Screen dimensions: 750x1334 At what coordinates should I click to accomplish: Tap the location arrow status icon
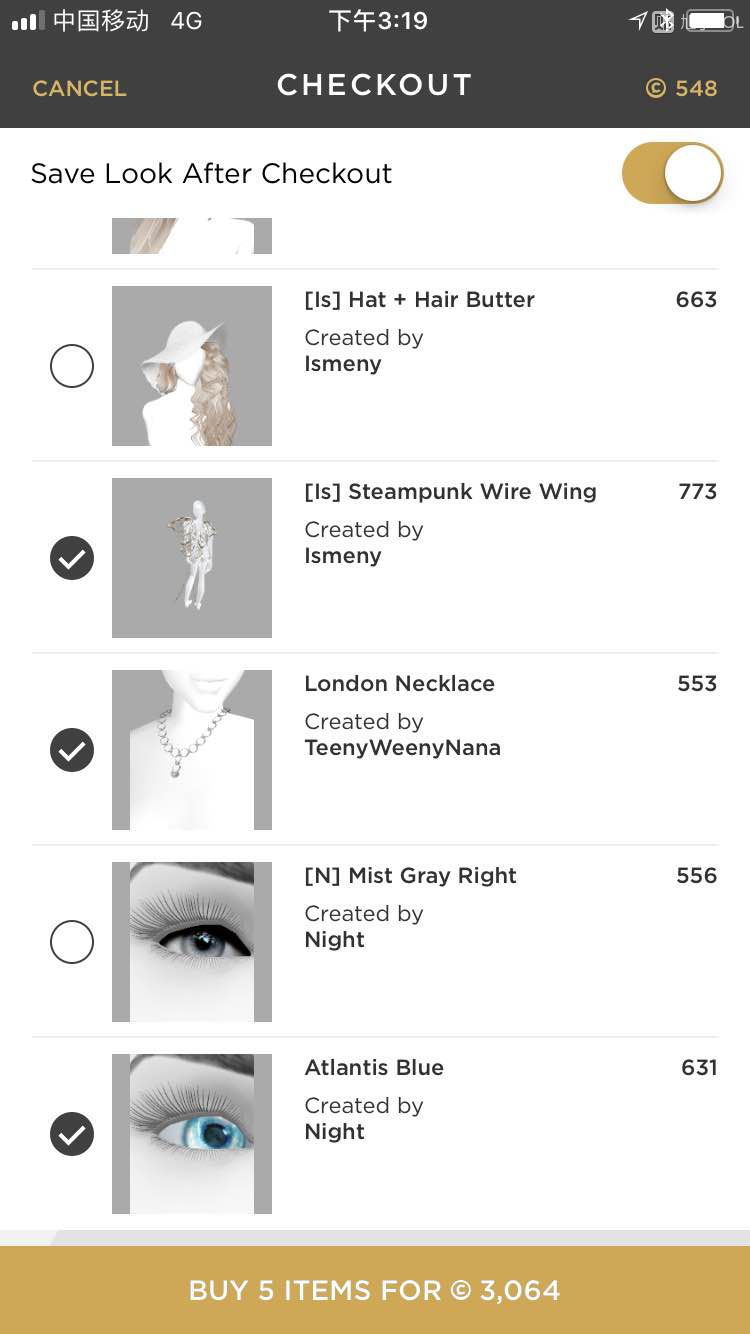(637, 21)
